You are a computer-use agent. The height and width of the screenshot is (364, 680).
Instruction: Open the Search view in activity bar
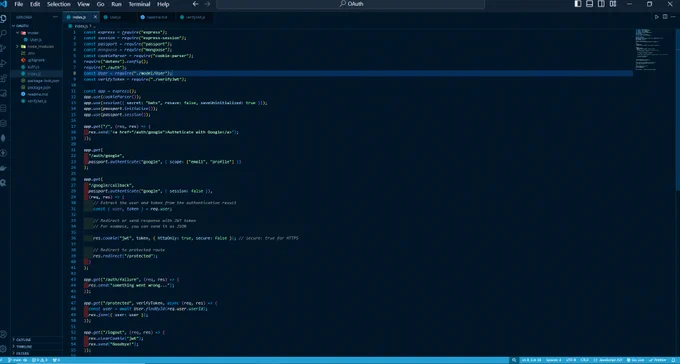click(4, 33)
